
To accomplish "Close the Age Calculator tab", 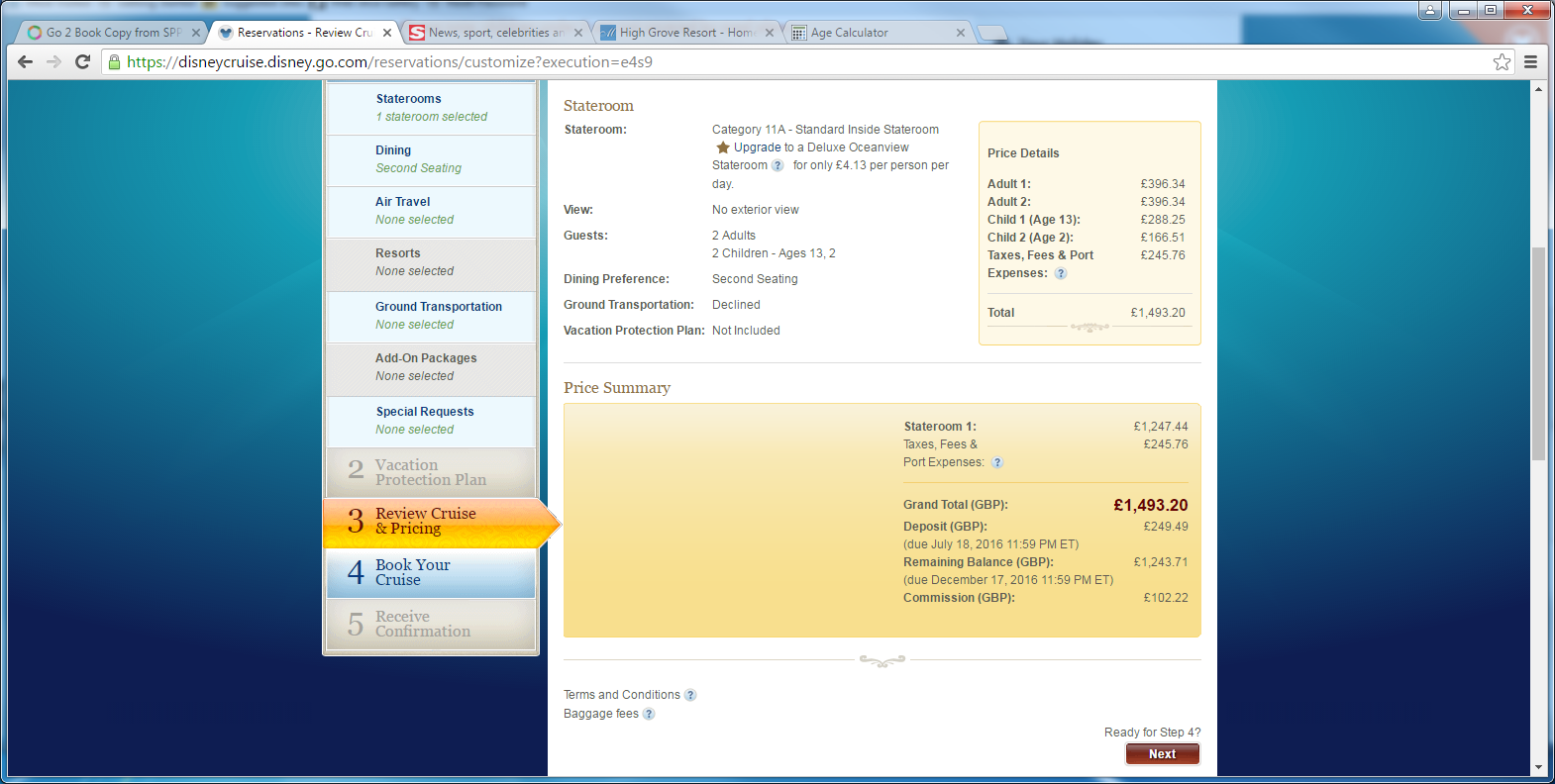I will 961,33.
